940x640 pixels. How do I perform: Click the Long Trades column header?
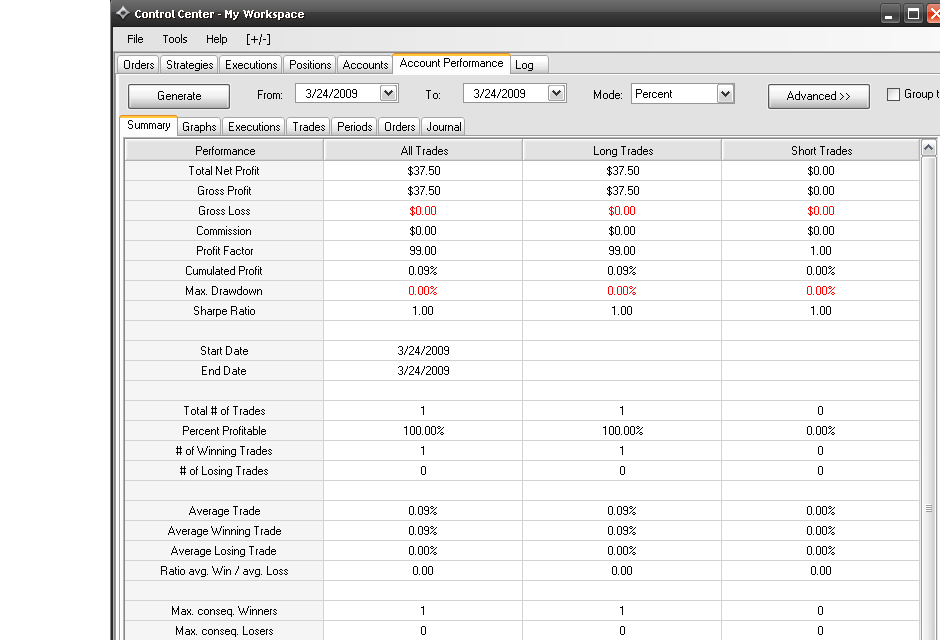(x=623, y=150)
